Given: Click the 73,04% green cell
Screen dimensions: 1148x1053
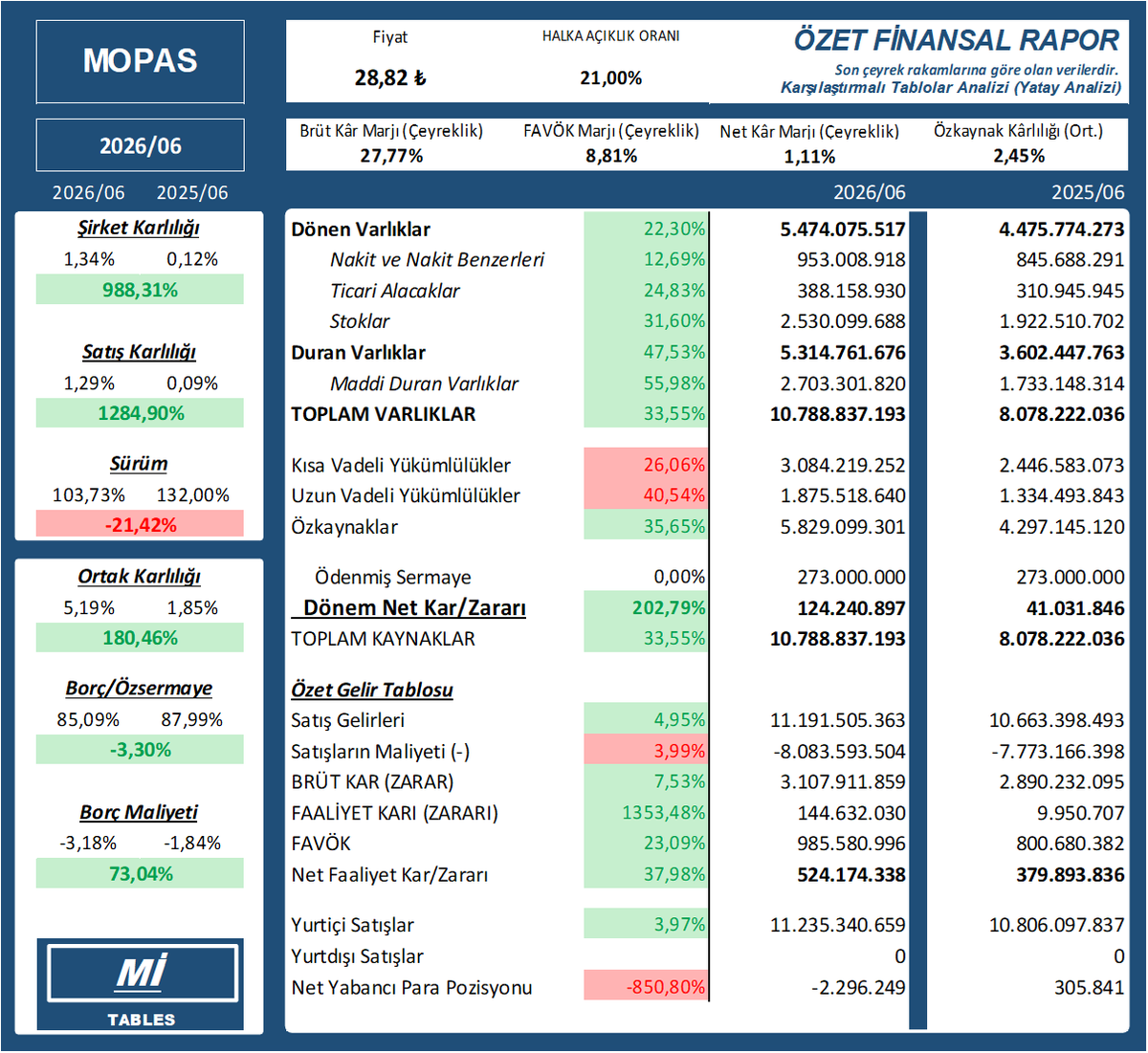Looking at the screenshot, I should [x=140, y=874].
